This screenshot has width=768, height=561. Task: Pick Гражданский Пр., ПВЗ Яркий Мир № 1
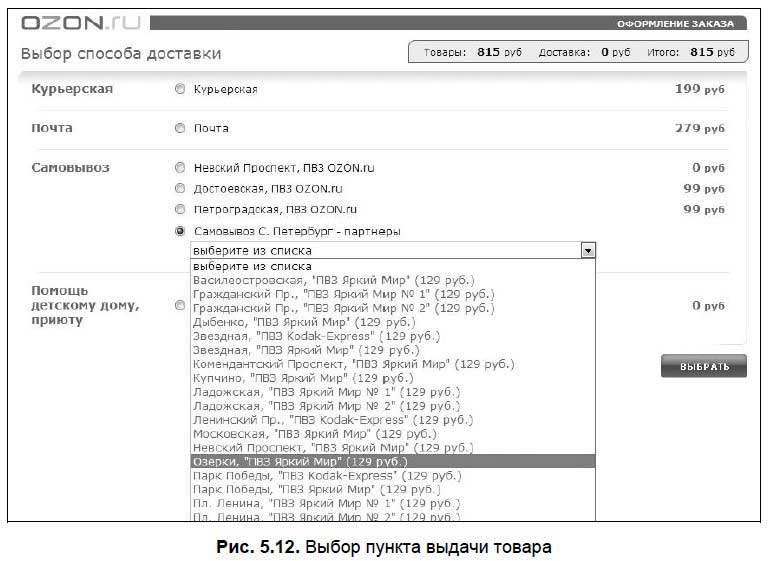(393, 294)
